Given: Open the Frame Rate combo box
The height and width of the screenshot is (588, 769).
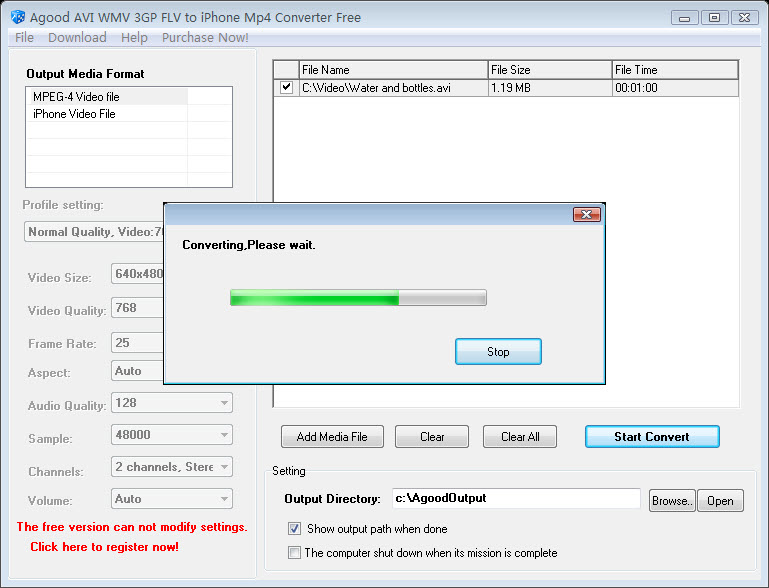Looking at the screenshot, I should 138,342.
